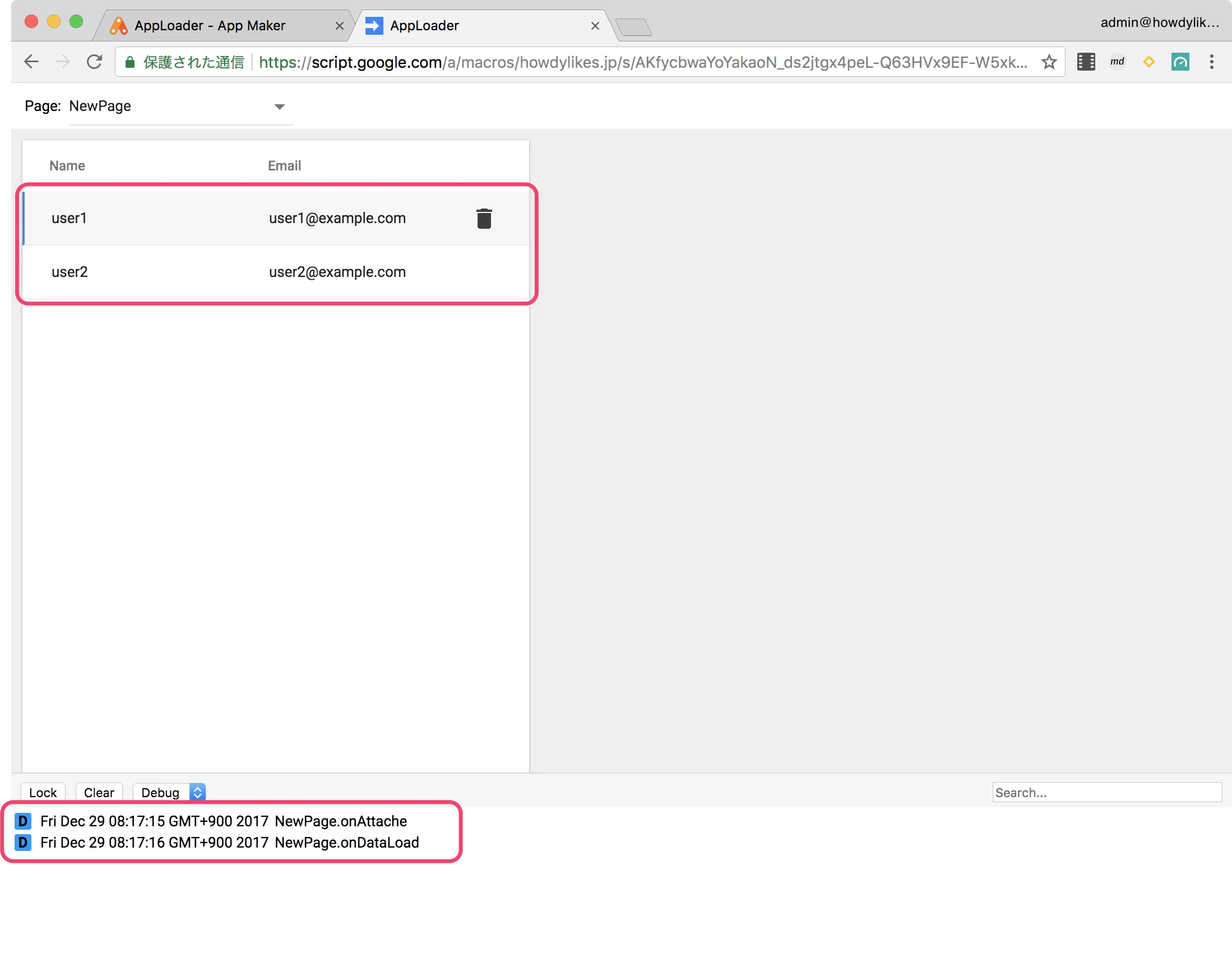Clear the console log
Screen dimensions: 1232x953
(x=99, y=792)
